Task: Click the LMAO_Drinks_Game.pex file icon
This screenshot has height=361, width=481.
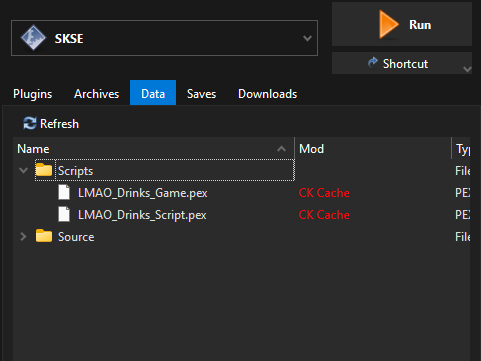Action: point(64,192)
